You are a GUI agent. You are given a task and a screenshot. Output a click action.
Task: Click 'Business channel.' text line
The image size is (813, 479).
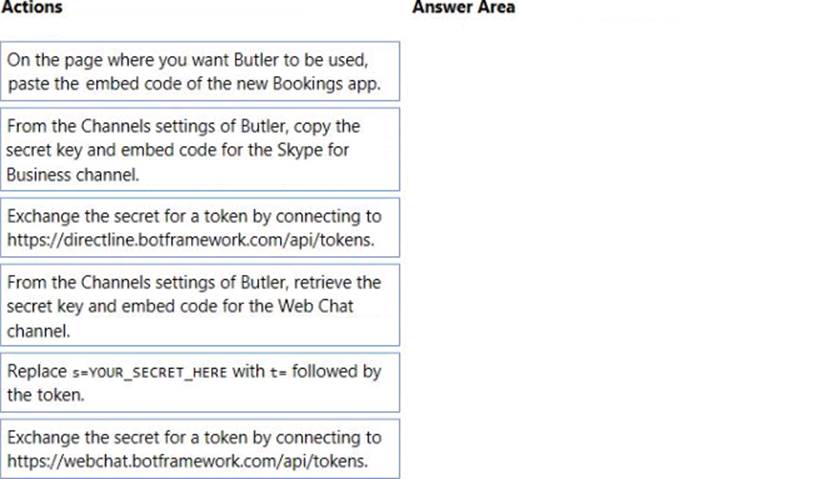point(73,175)
